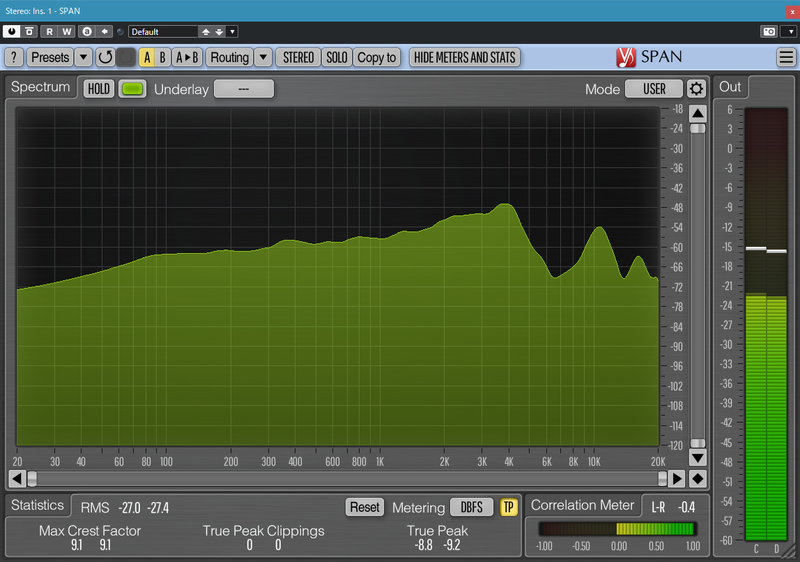Enable the W write automation button
This screenshot has width=800, height=562.
[x=67, y=32]
